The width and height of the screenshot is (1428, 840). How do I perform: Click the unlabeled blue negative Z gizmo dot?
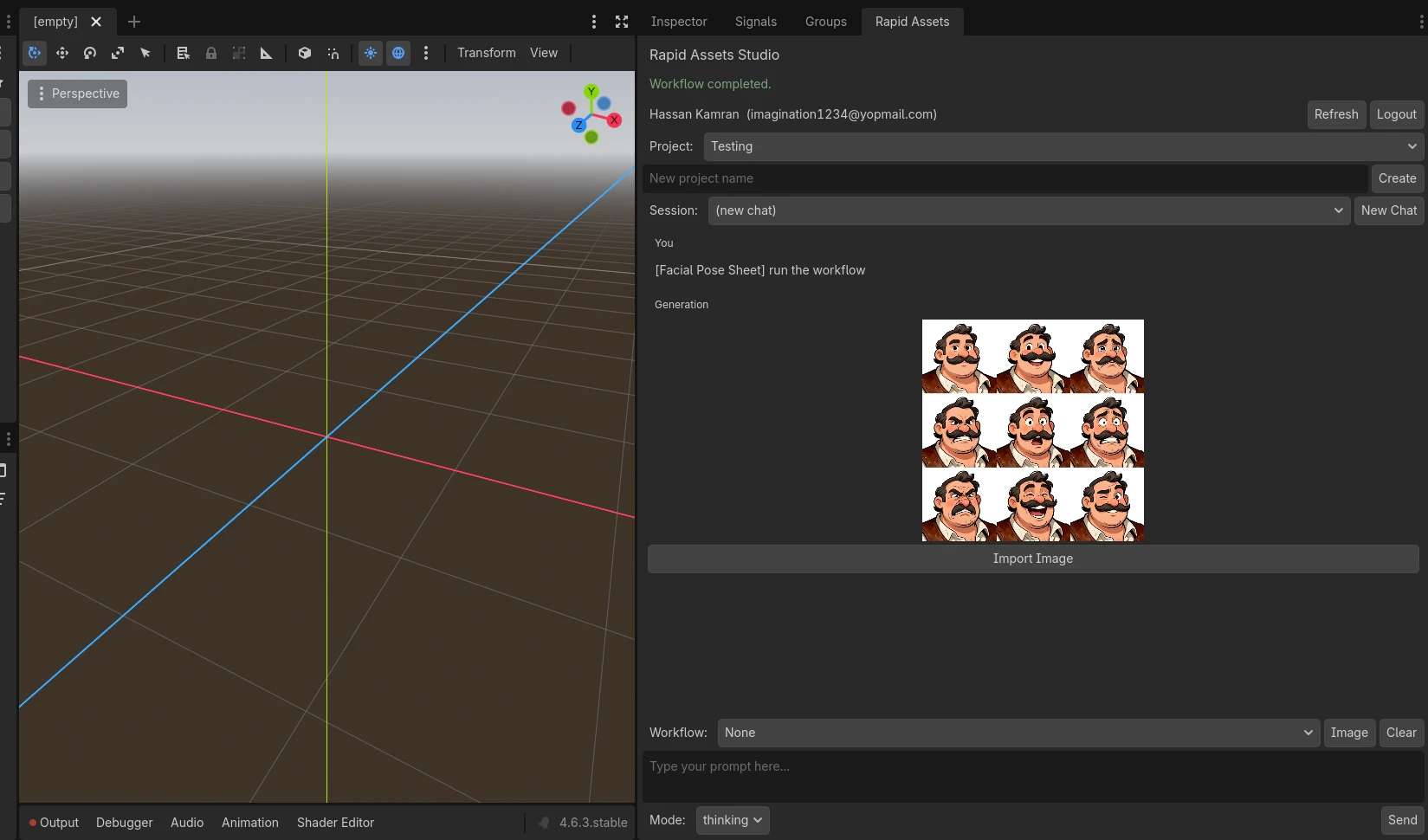pyautogui.click(x=604, y=103)
